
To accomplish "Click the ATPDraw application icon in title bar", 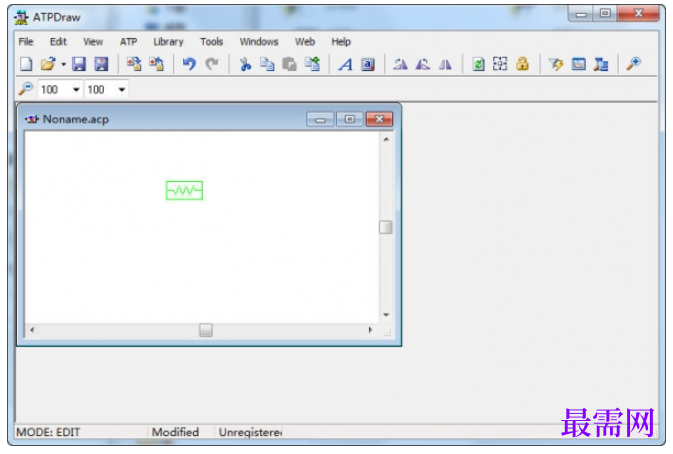I will pos(21,17).
